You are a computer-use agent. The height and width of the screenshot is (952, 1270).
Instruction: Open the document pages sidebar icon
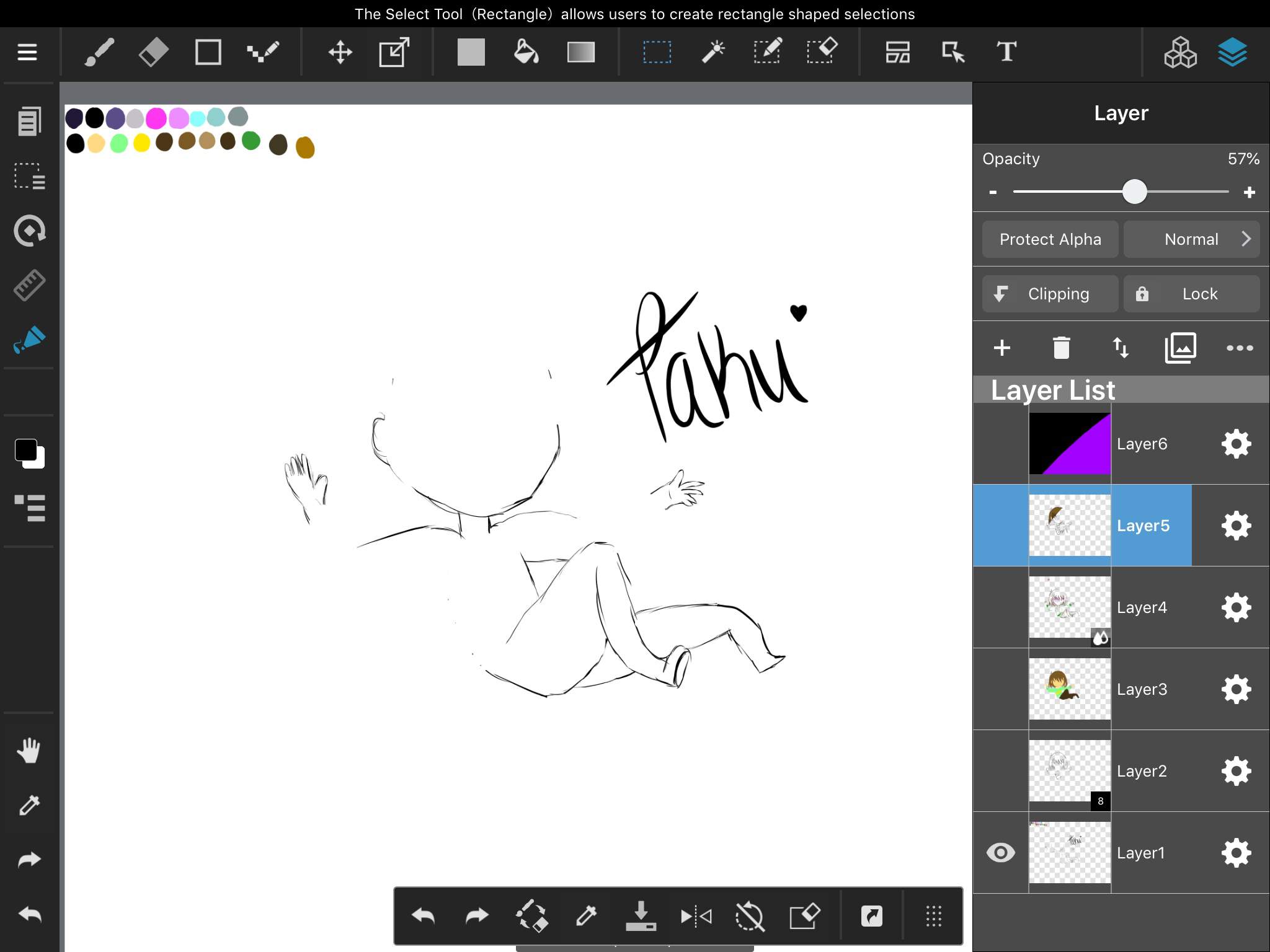(29, 121)
